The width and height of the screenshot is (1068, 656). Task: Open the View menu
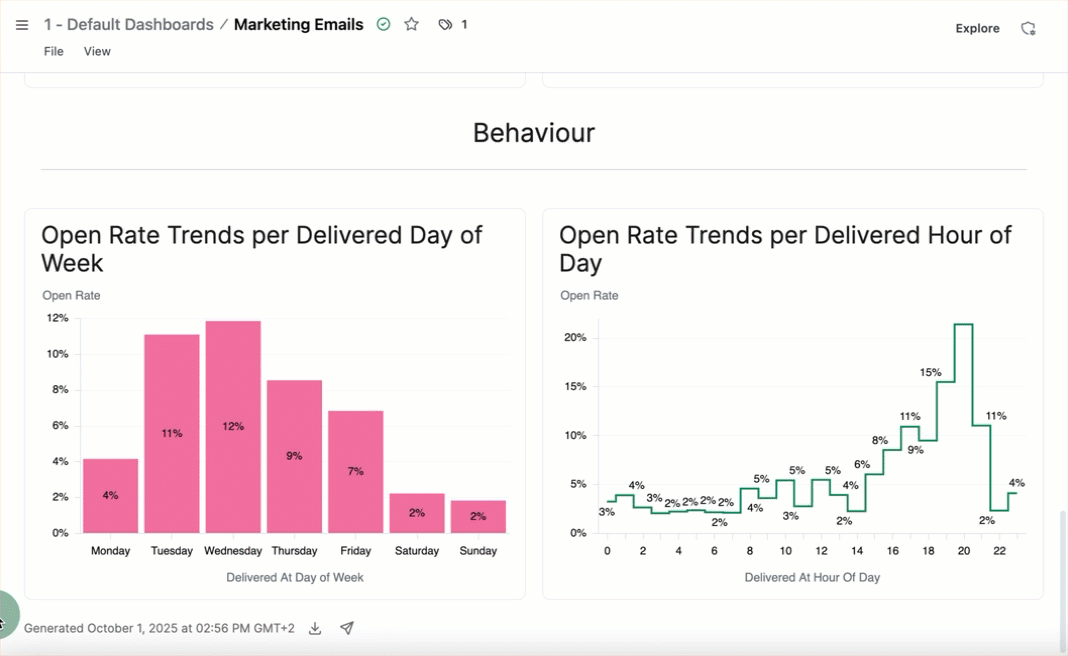pyautogui.click(x=97, y=51)
